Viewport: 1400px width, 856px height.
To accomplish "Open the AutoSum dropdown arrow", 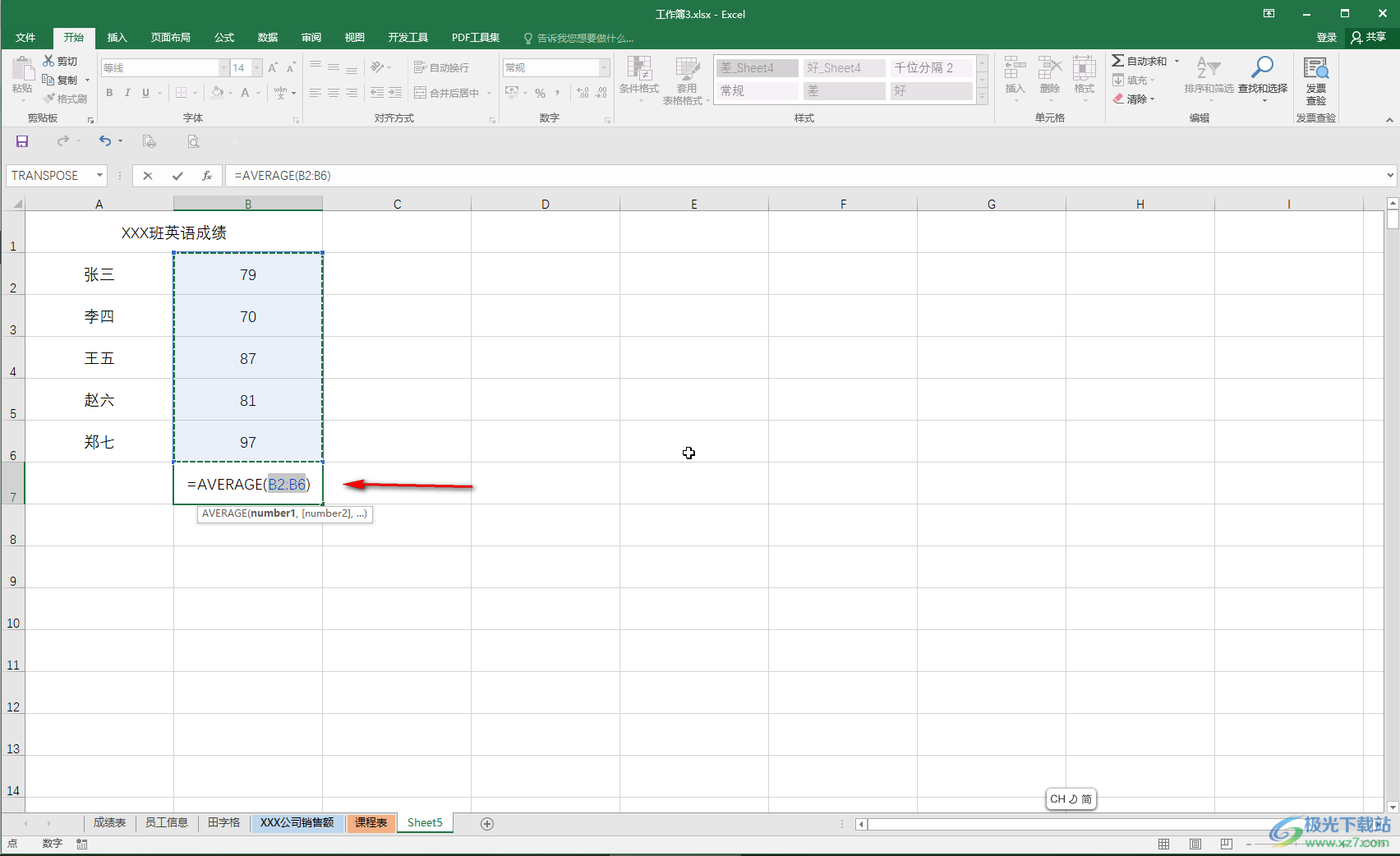I will [x=1177, y=61].
